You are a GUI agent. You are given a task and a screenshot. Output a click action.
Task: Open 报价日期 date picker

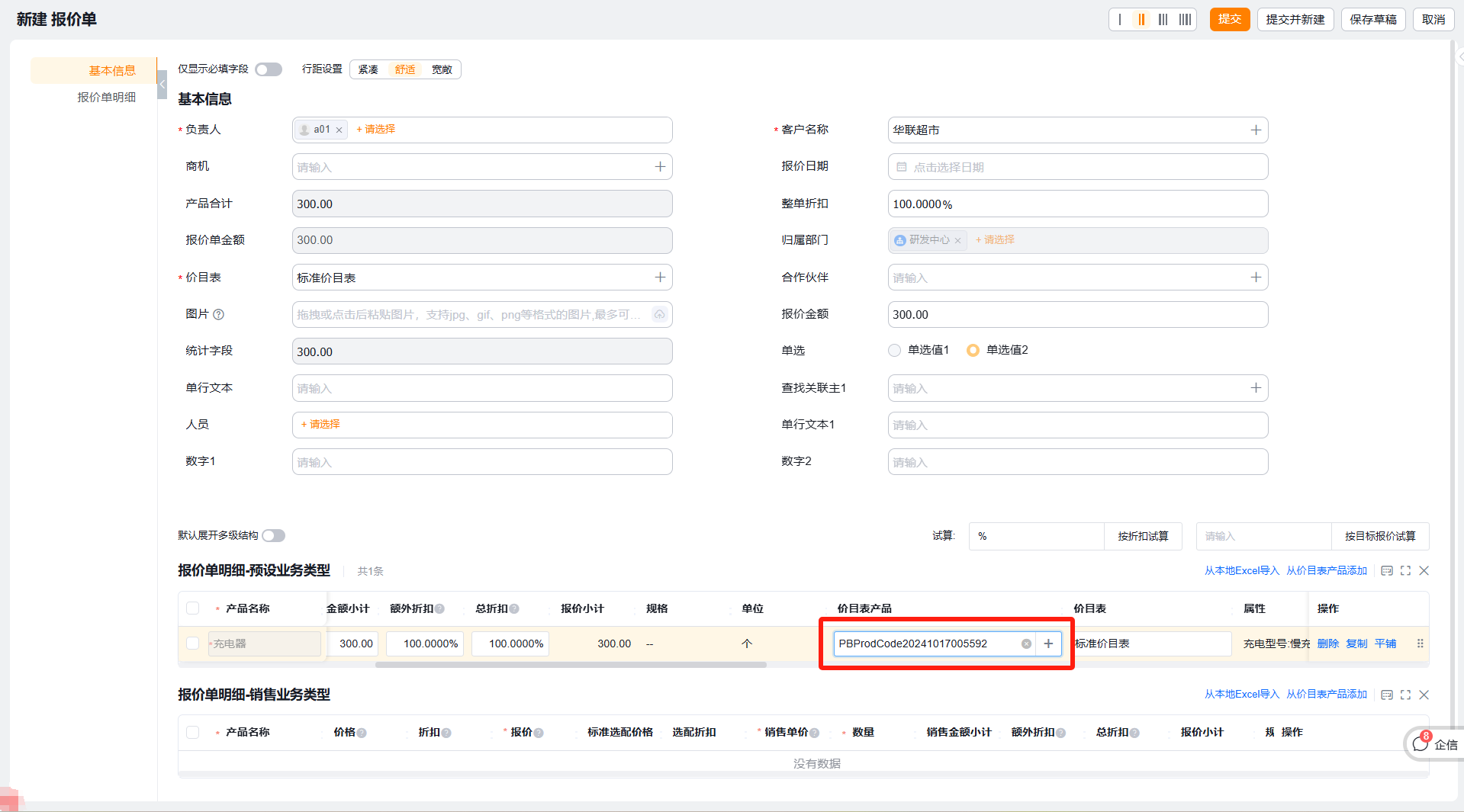pyautogui.click(x=1077, y=167)
